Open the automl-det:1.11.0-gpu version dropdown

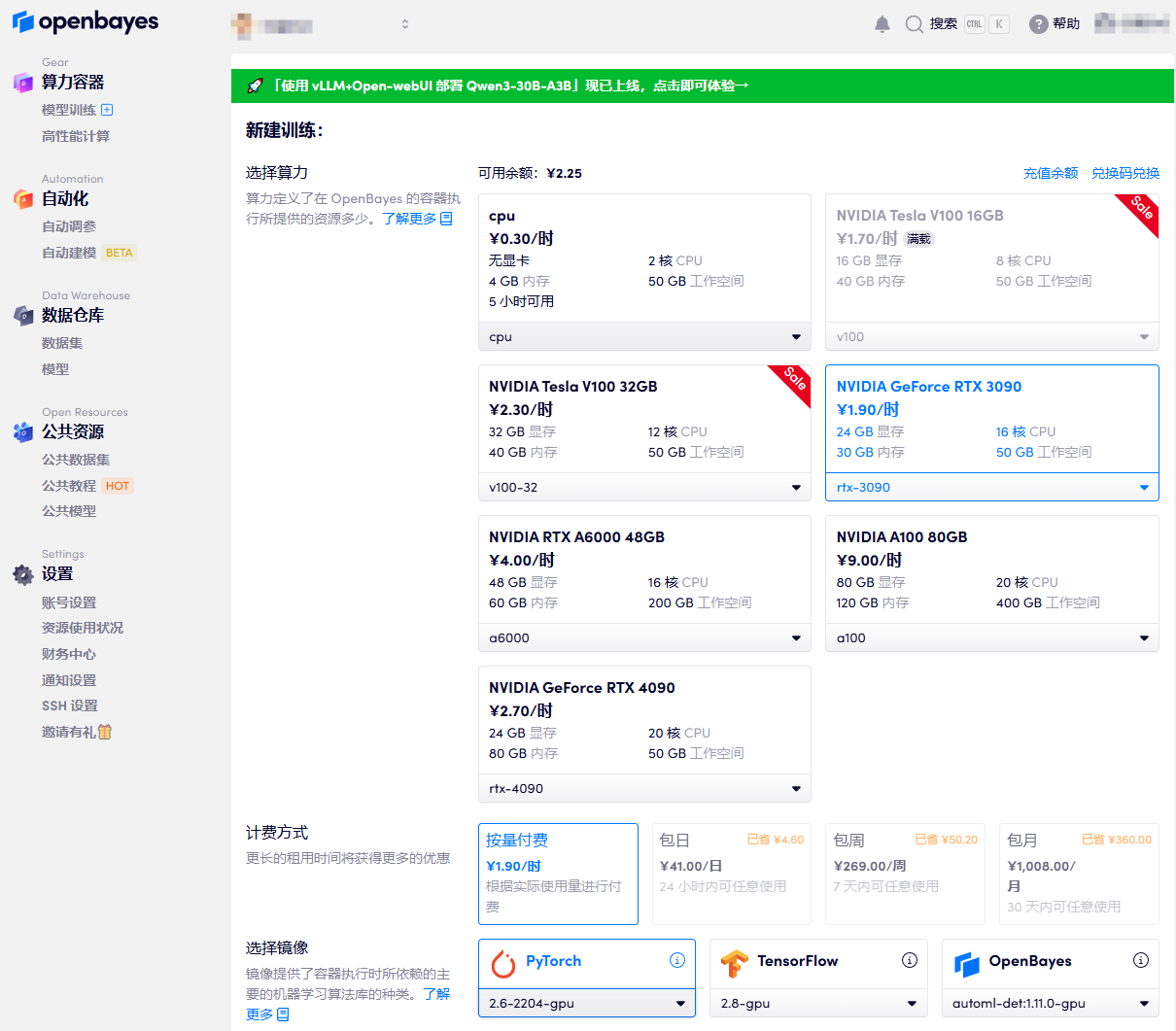1051,1003
